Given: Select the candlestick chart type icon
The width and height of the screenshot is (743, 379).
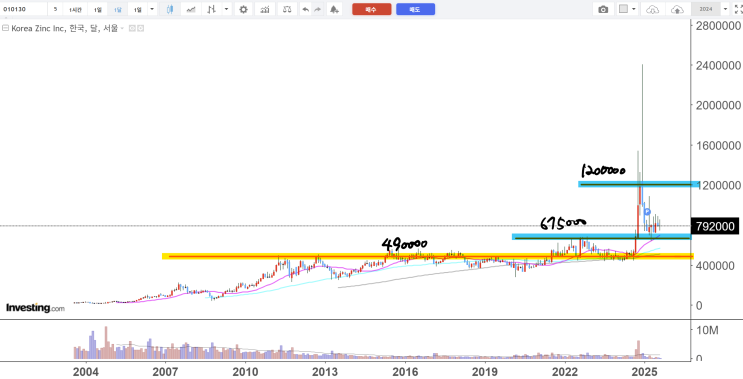Looking at the screenshot, I should [x=170, y=9].
